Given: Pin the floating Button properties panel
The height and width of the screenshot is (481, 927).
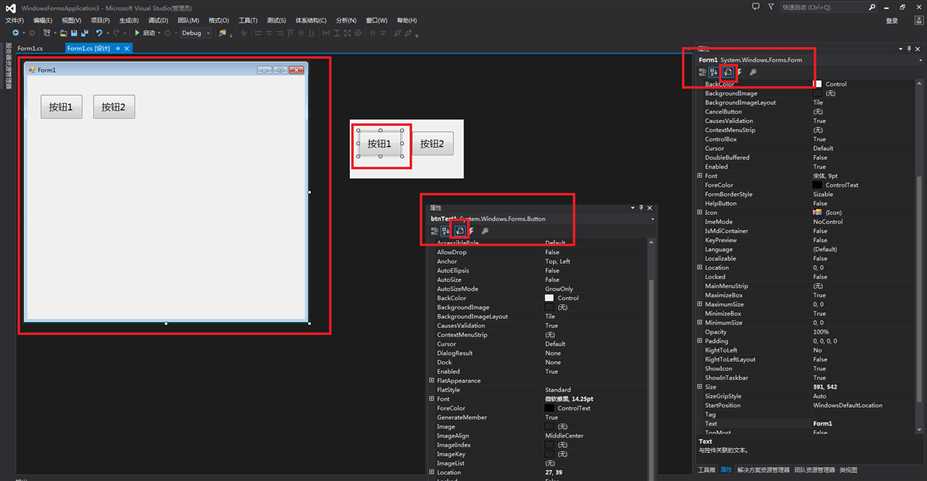Looking at the screenshot, I should (641, 207).
